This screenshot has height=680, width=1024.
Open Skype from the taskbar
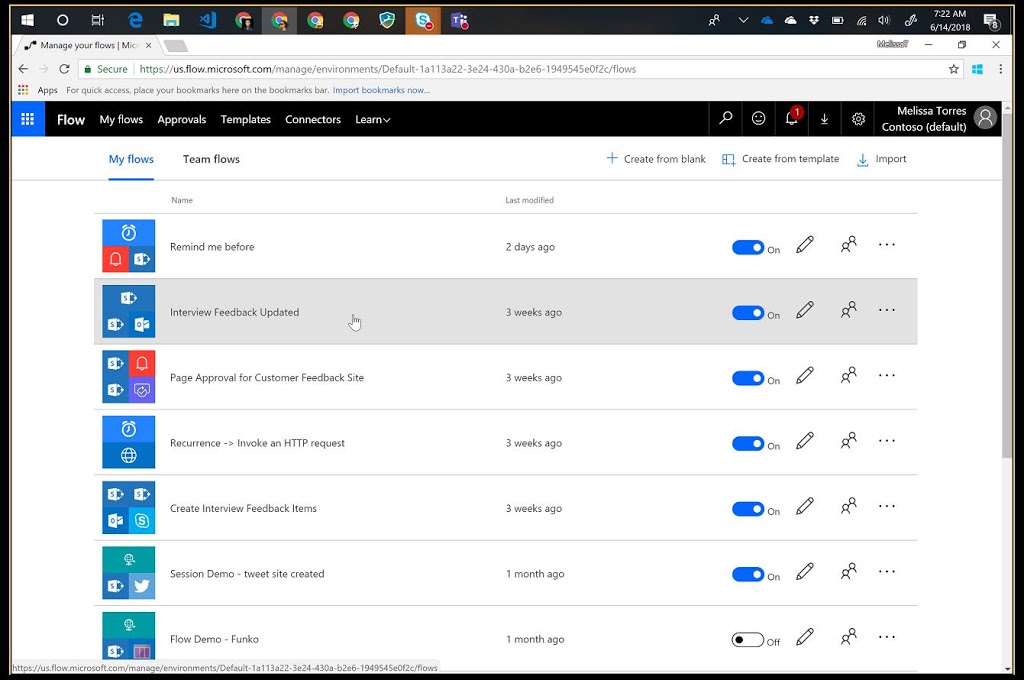click(423, 20)
